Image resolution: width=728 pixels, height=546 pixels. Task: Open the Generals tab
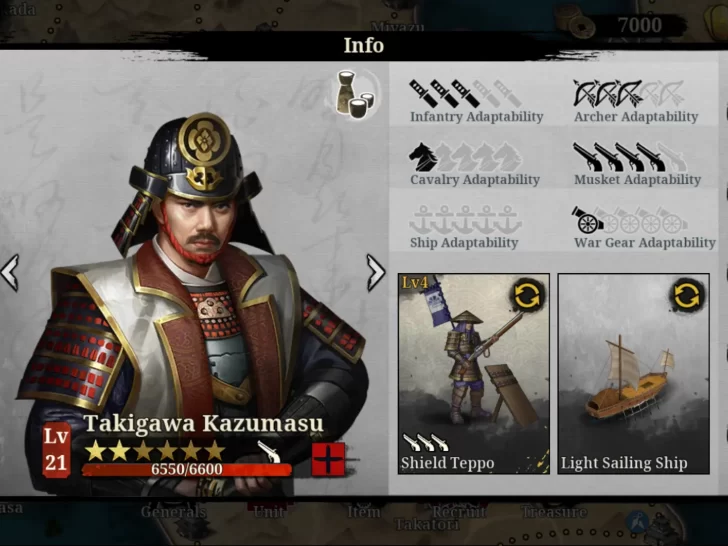click(174, 512)
